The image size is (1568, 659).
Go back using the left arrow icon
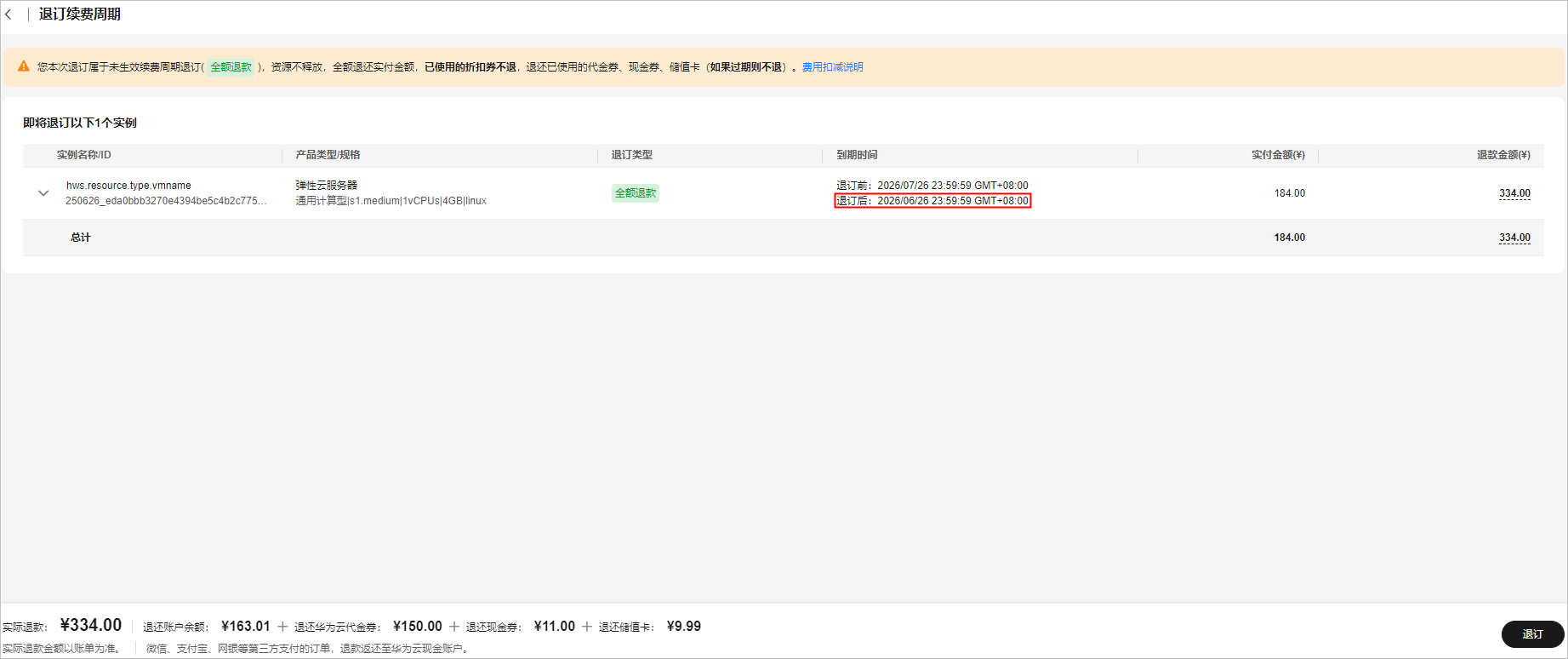(9, 14)
